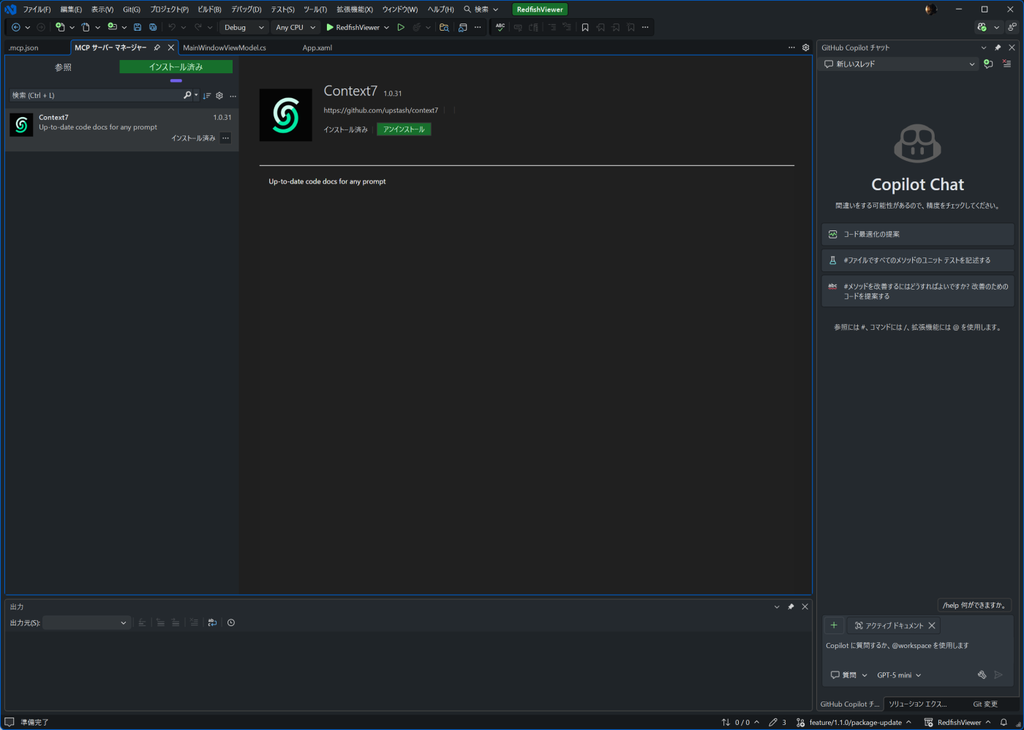Screen dimensions: 1024x730
Task: Open MCP manager settings gear icon
Action: [x=219, y=95]
